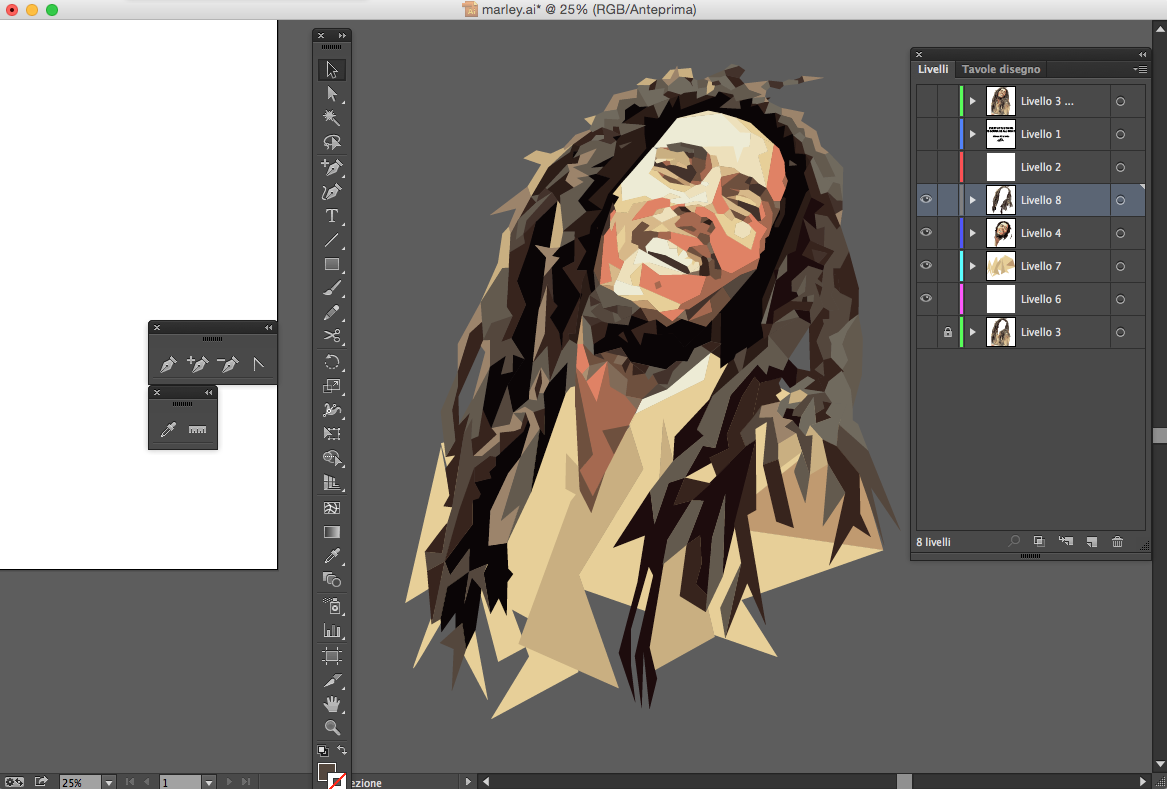The width and height of the screenshot is (1167, 789).
Task: Select the Mesh tool
Action: coord(332,508)
